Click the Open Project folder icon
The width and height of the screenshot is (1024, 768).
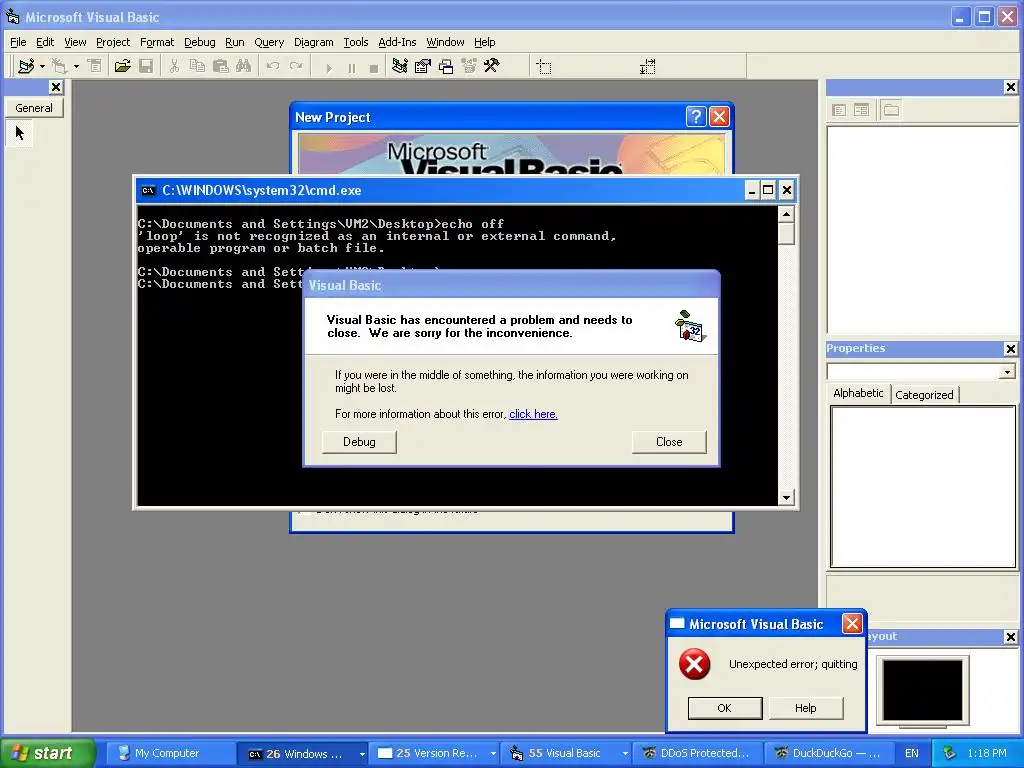tap(122, 66)
